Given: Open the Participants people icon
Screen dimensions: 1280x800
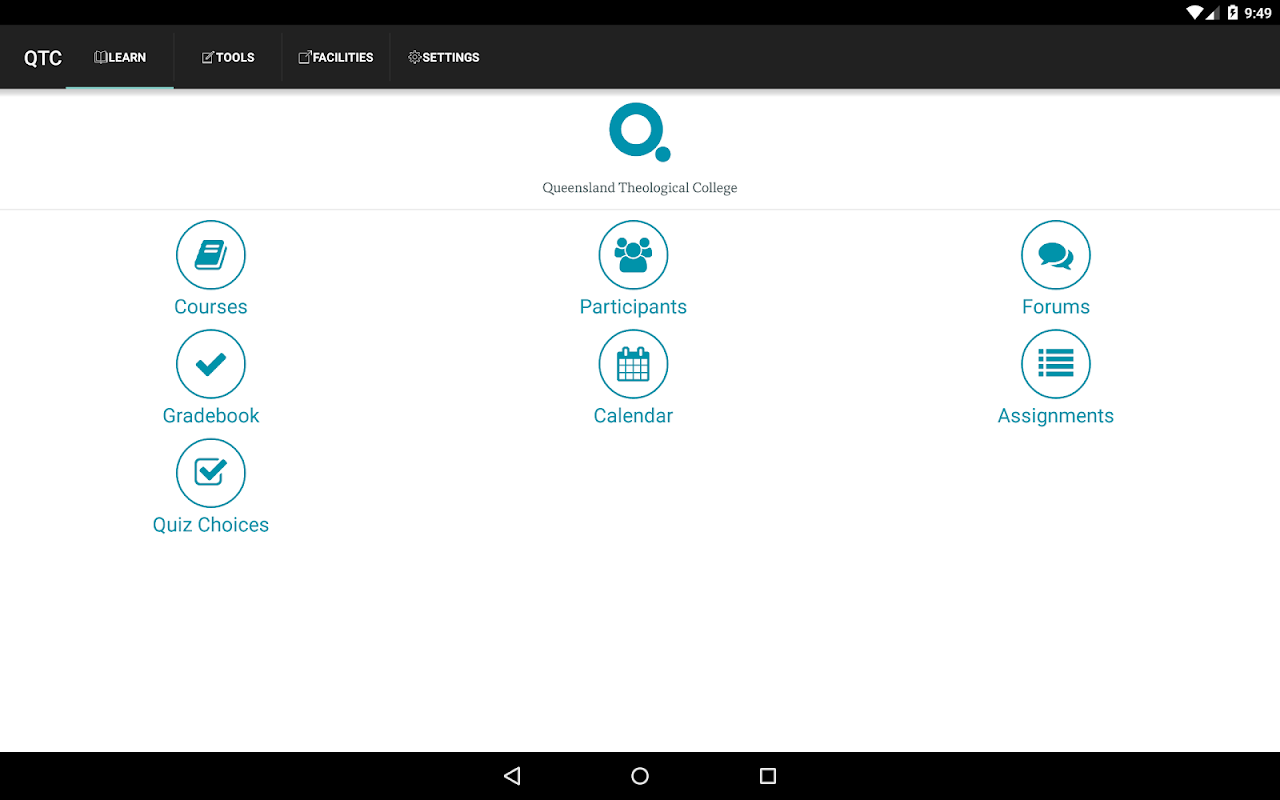Looking at the screenshot, I should (x=633, y=255).
